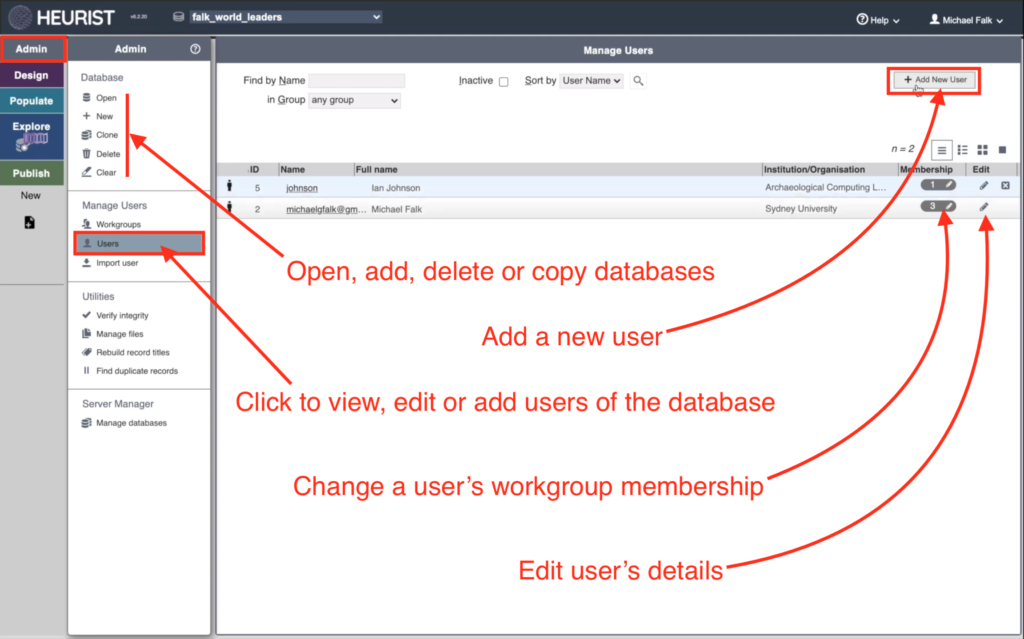This screenshot has height=639, width=1024.
Task: Sort by ID column header
Action: pos(255,169)
